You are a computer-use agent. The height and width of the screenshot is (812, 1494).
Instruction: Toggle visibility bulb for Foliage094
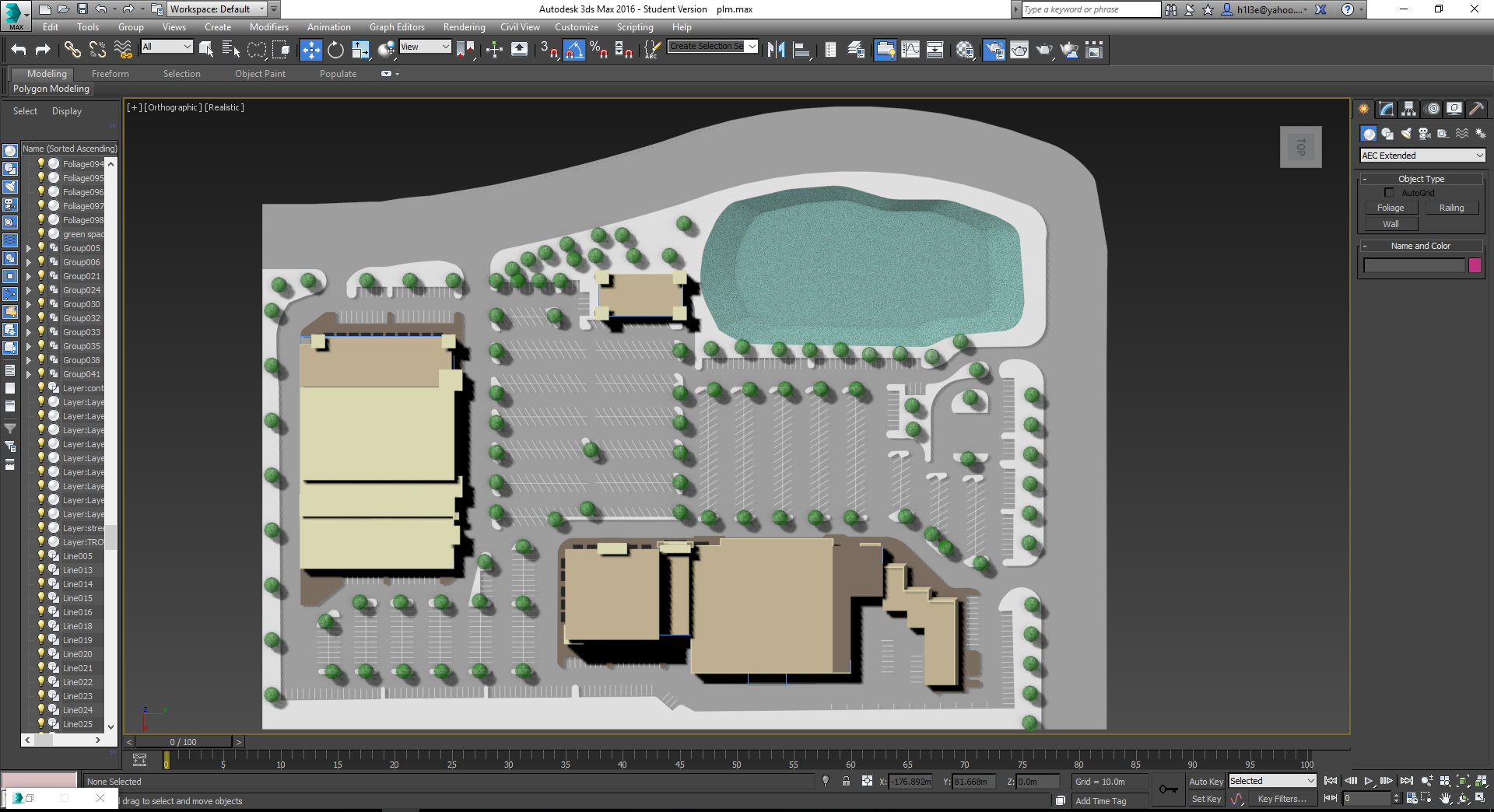coord(41,164)
